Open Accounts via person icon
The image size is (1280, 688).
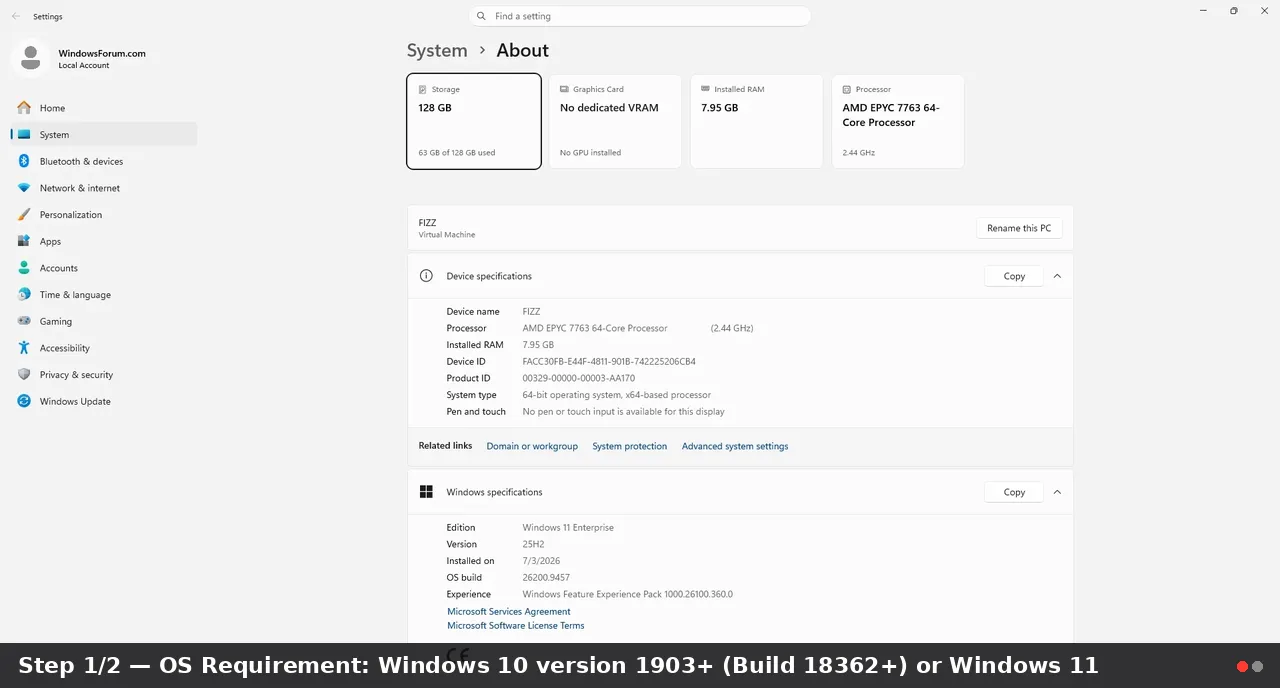24,268
